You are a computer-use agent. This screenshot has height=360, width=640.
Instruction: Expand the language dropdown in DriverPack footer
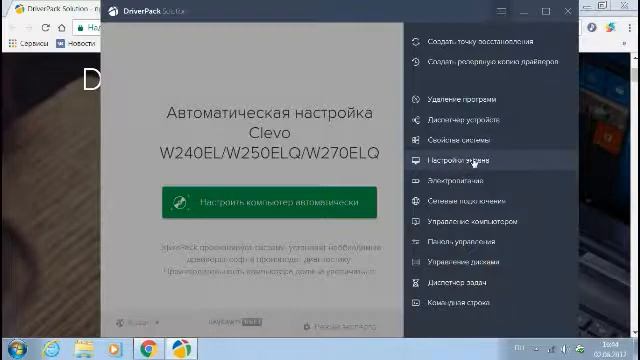(138, 323)
